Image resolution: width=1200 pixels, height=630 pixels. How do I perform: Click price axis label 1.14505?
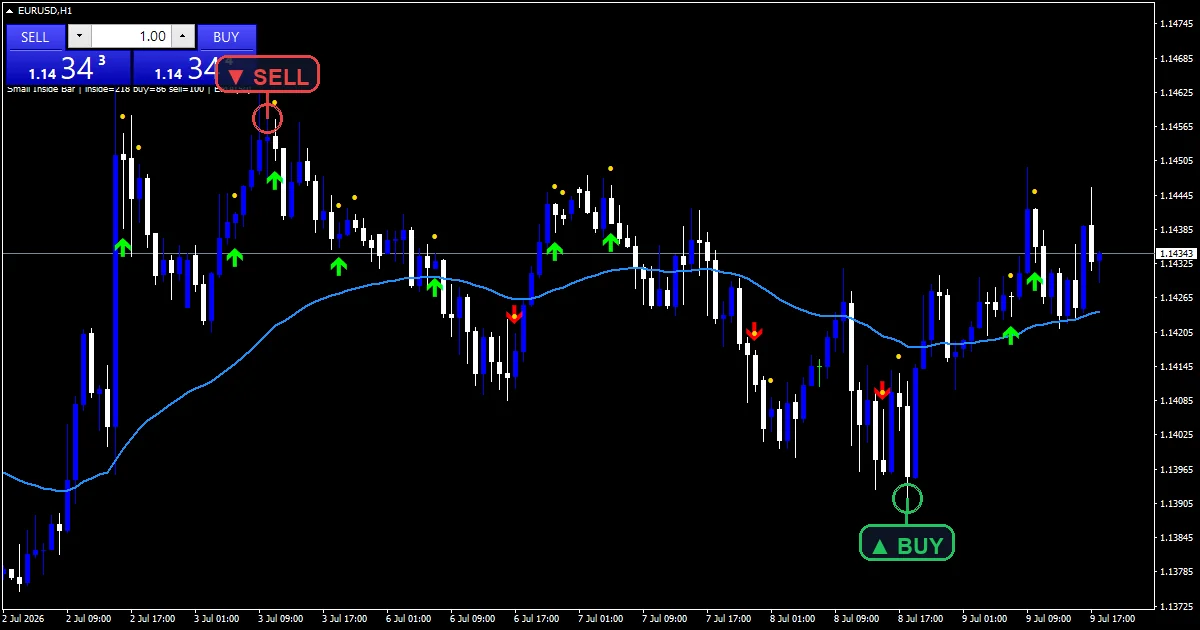(x=1179, y=161)
